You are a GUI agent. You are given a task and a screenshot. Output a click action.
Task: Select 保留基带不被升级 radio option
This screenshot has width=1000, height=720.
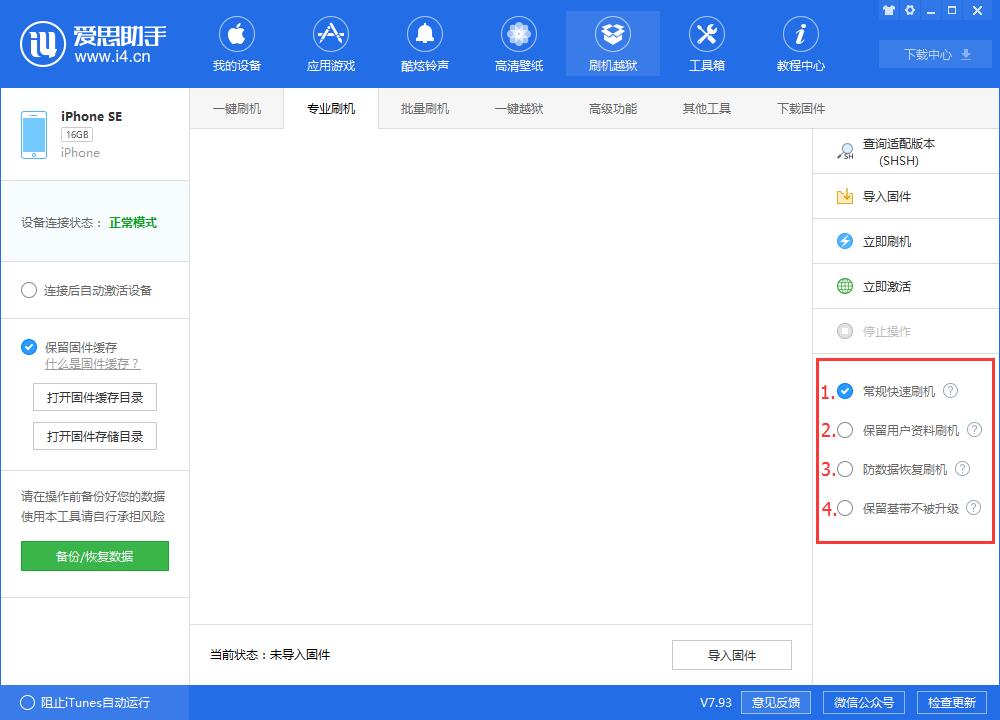pyautogui.click(x=846, y=509)
